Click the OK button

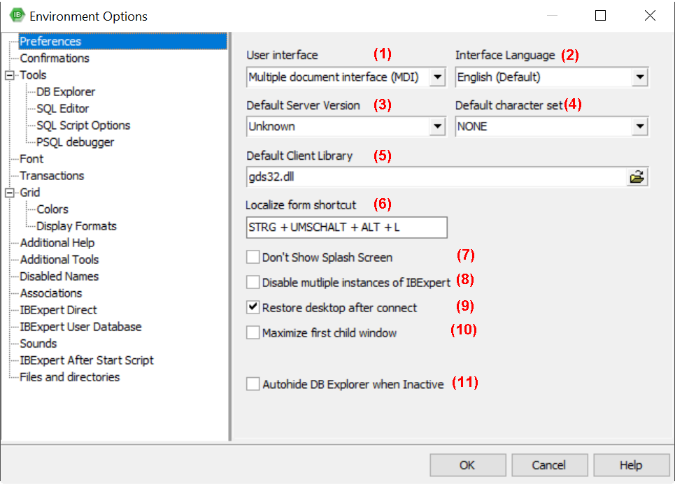click(467, 465)
